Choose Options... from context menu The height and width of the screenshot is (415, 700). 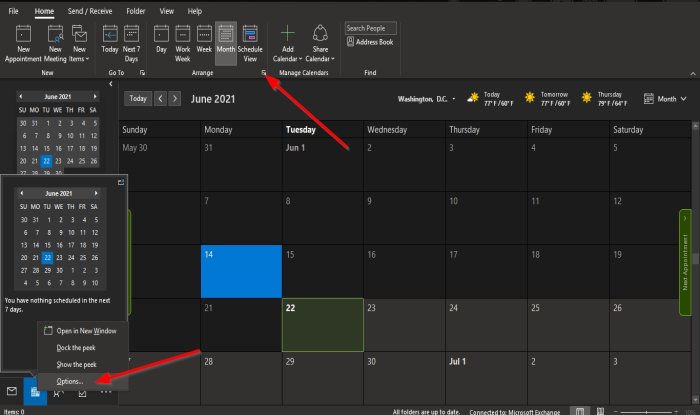(83, 382)
